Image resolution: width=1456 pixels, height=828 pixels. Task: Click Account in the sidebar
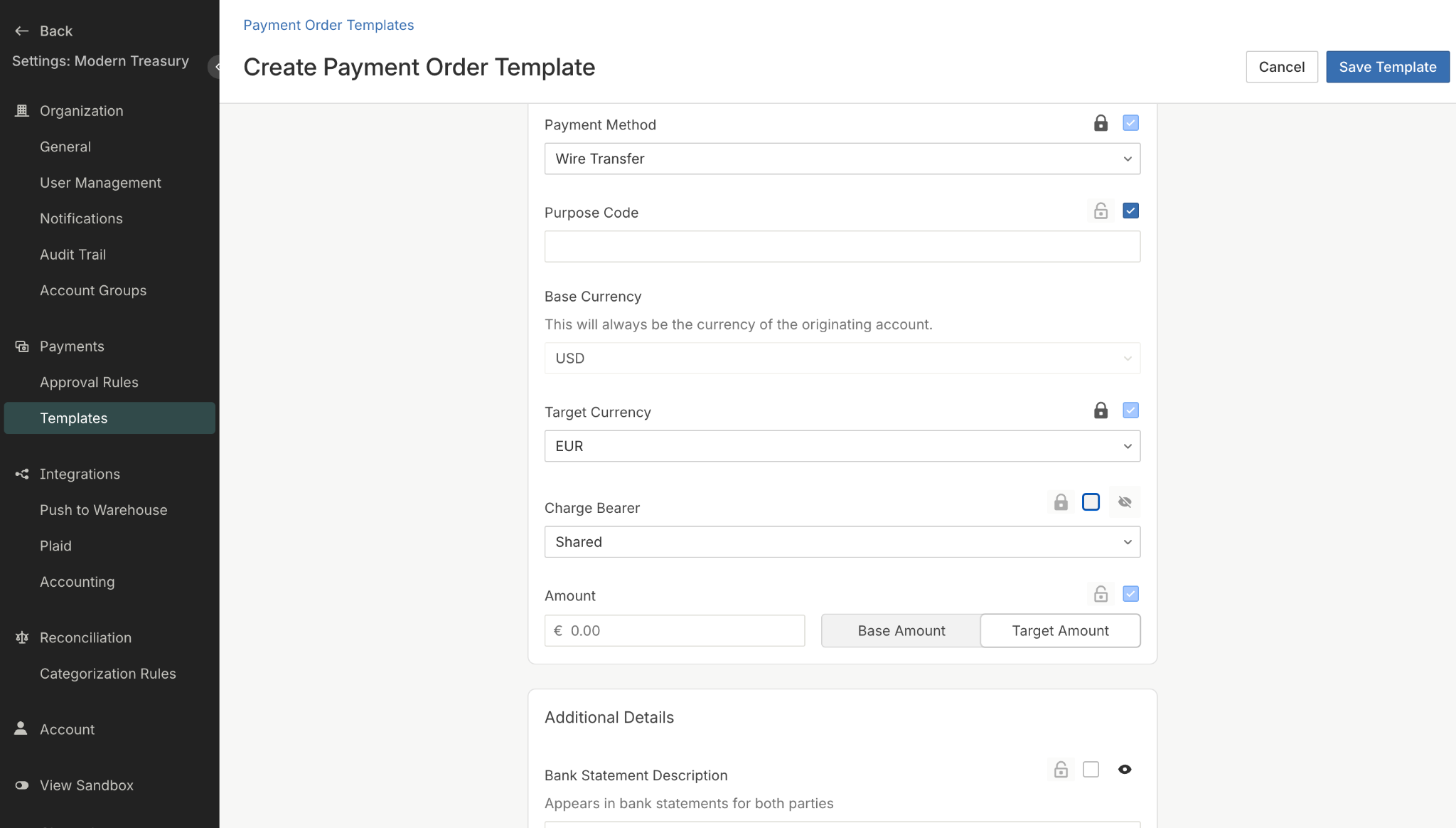[67, 729]
